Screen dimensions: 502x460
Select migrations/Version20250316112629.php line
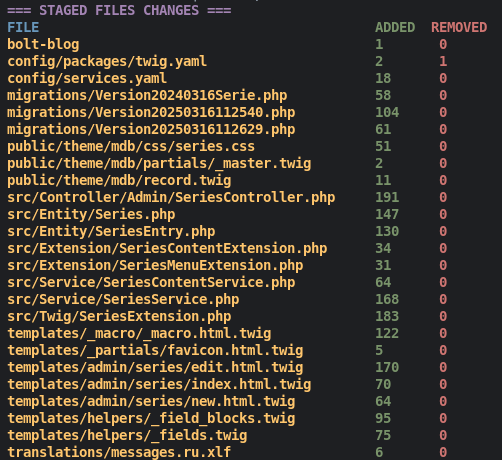pos(151,130)
